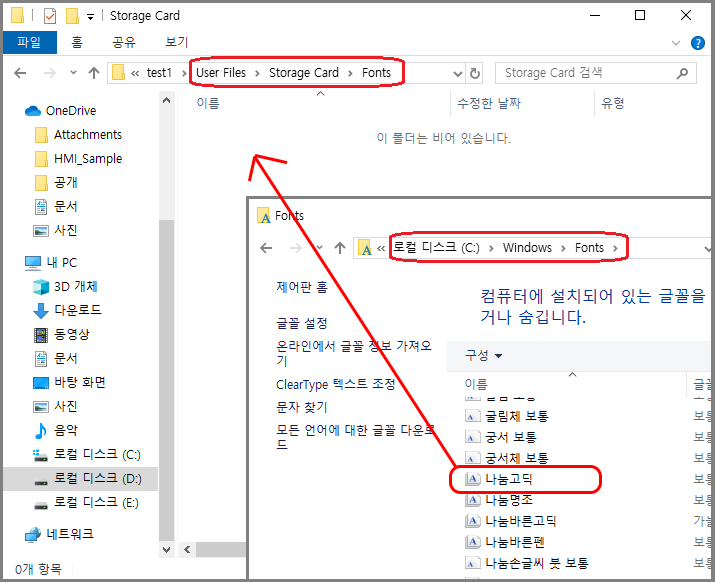715x582 pixels.
Task: Open the Attachments folder in the sidebar
Action: (x=78, y=135)
